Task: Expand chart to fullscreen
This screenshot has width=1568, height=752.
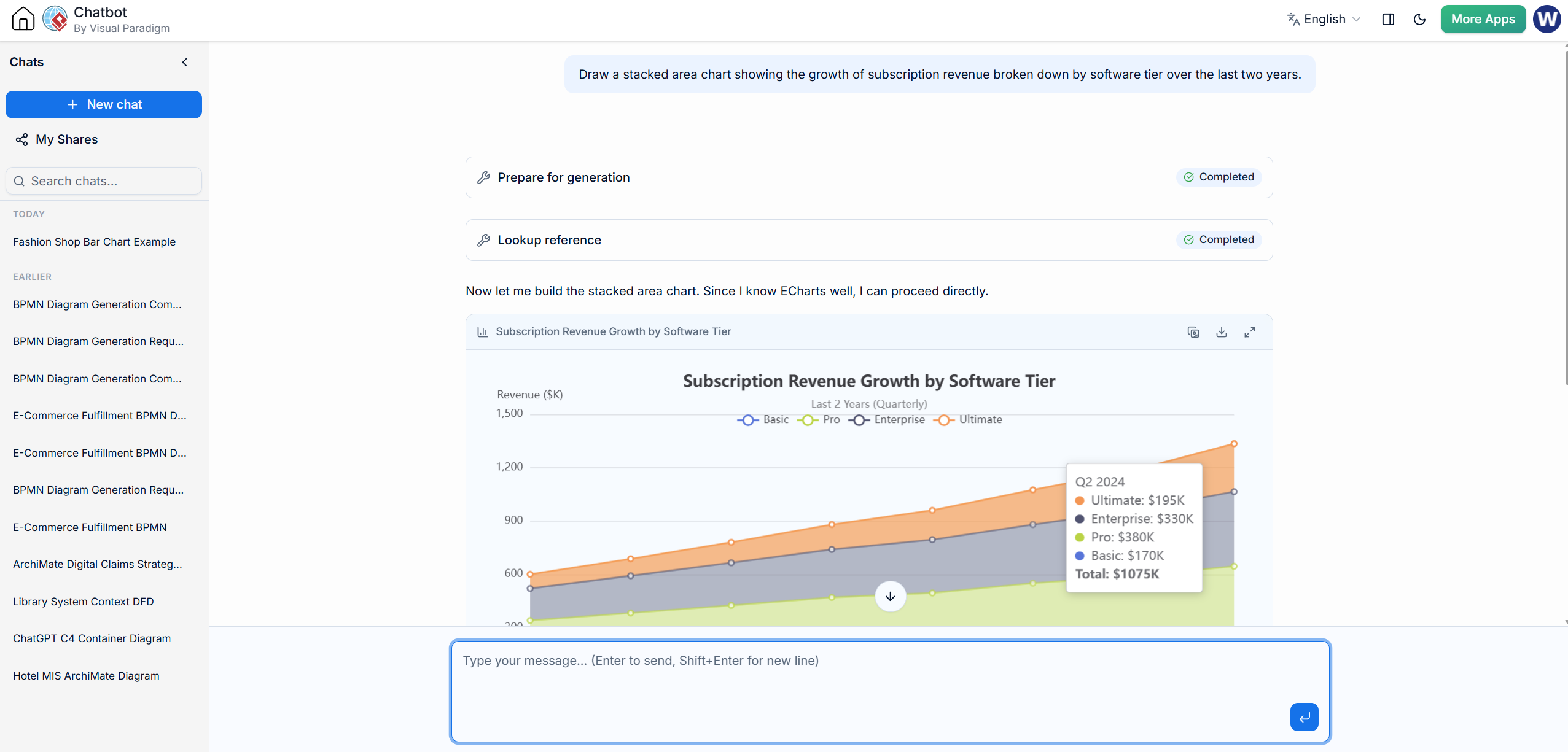Action: pyautogui.click(x=1249, y=332)
